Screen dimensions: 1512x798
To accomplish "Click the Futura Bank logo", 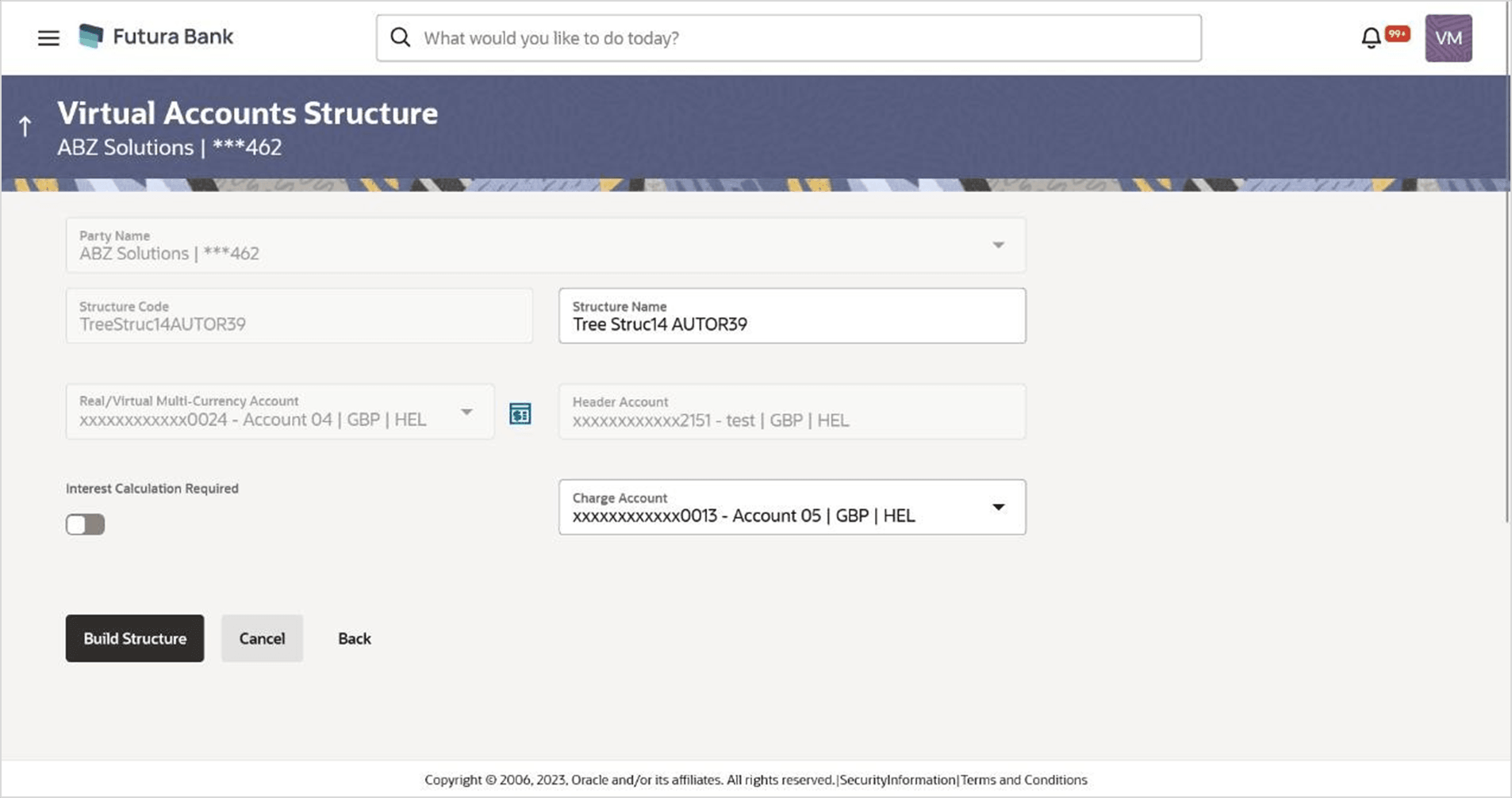I will click(155, 35).
